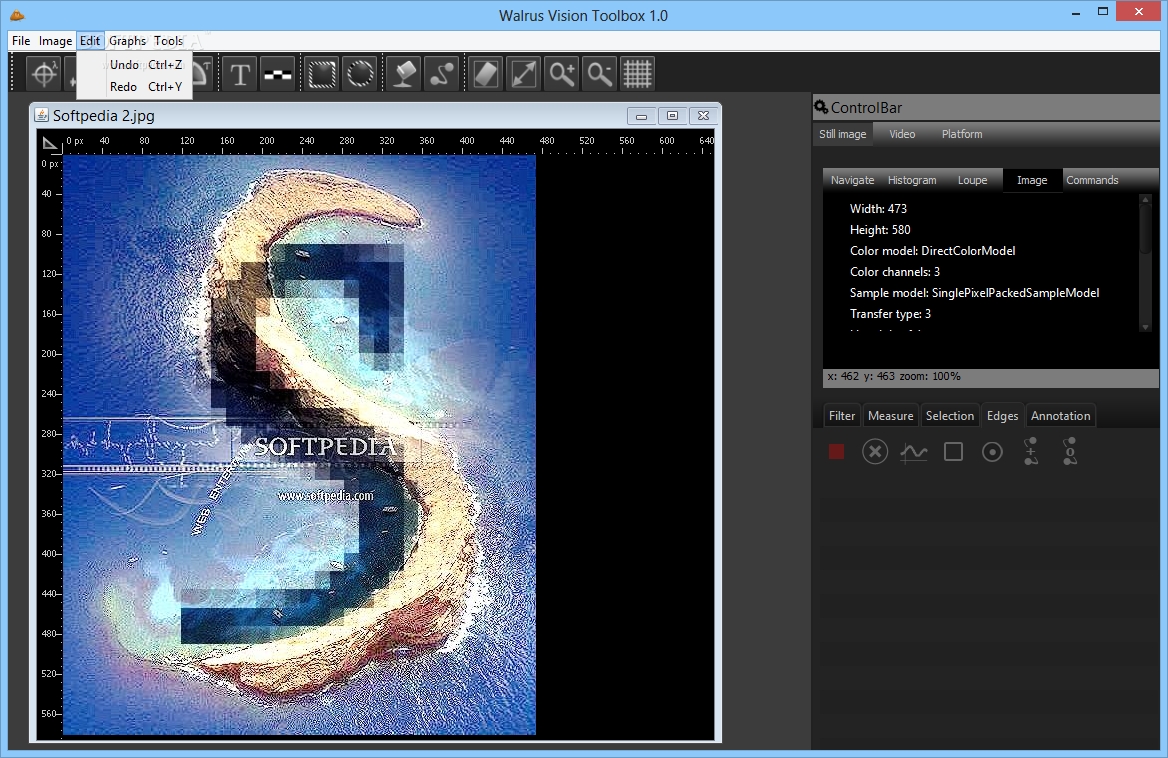Click the dashed line style tool
Viewport: 1168px width, 758px height.
pos(278,74)
